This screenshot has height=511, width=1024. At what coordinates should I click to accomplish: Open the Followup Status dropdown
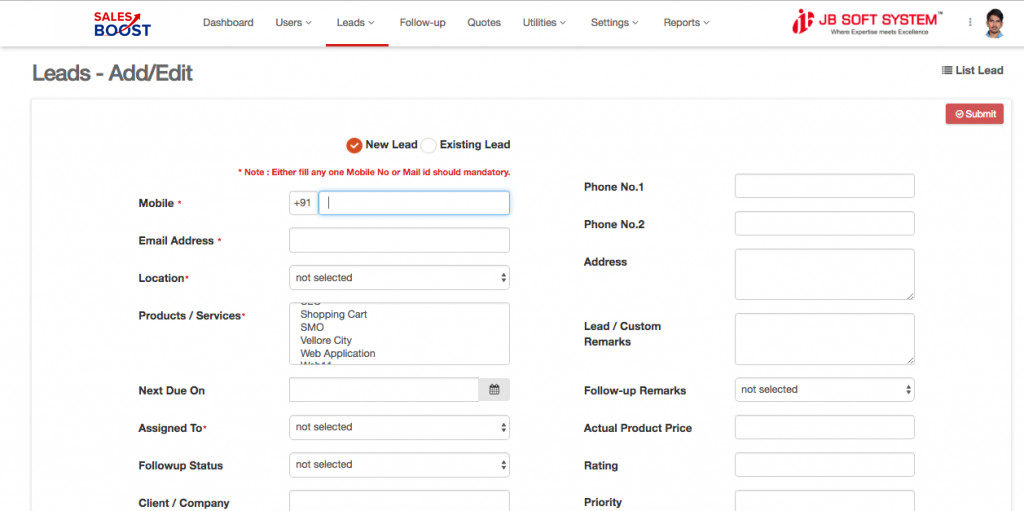pyautogui.click(x=399, y=465)
